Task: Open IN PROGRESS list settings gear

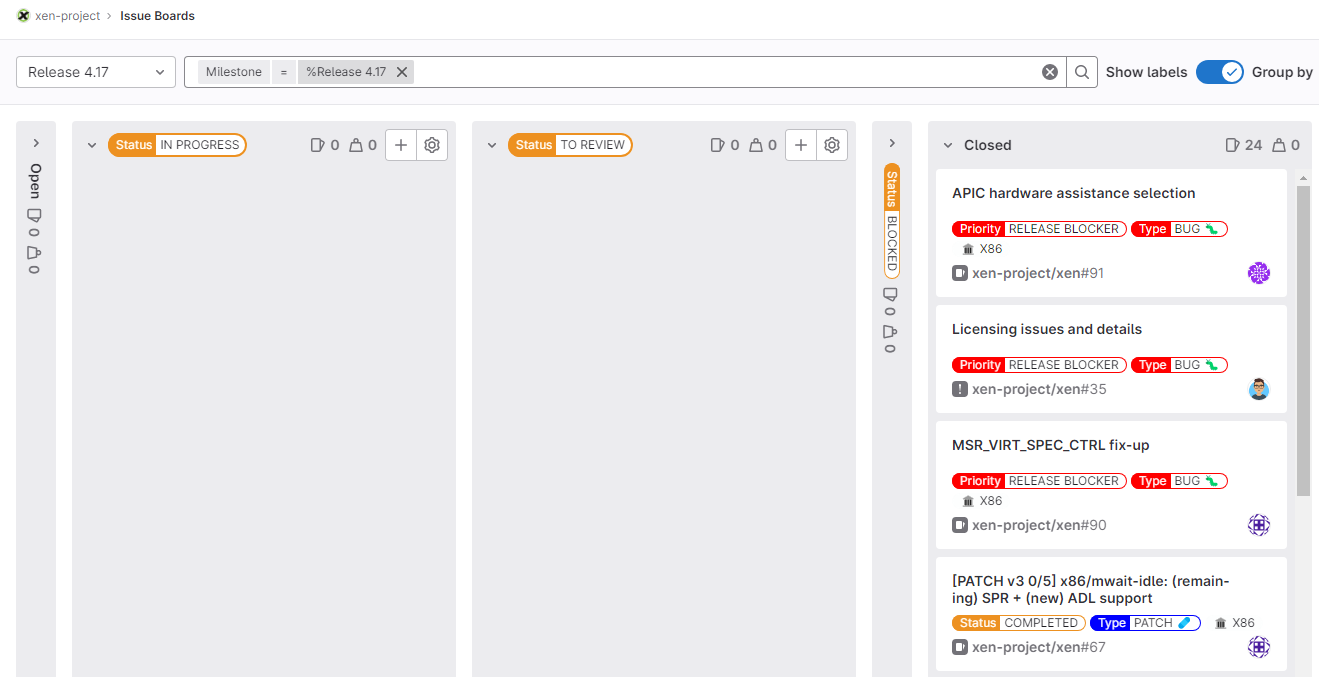Action: (432, 145)
